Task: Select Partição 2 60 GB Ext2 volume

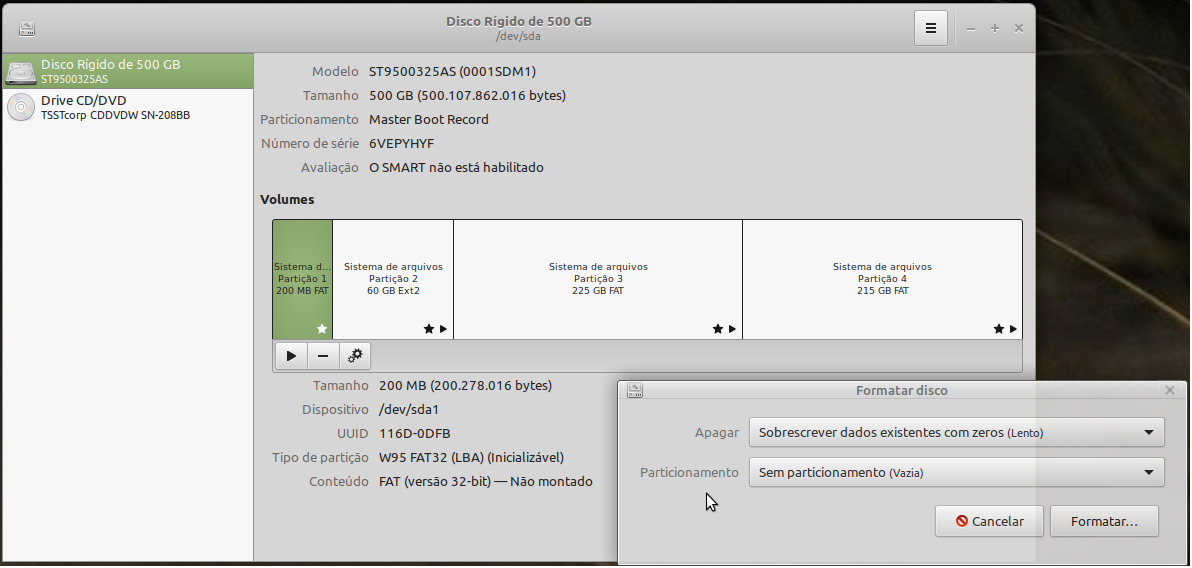Action: pyautogui.click(x=393, y=279)
